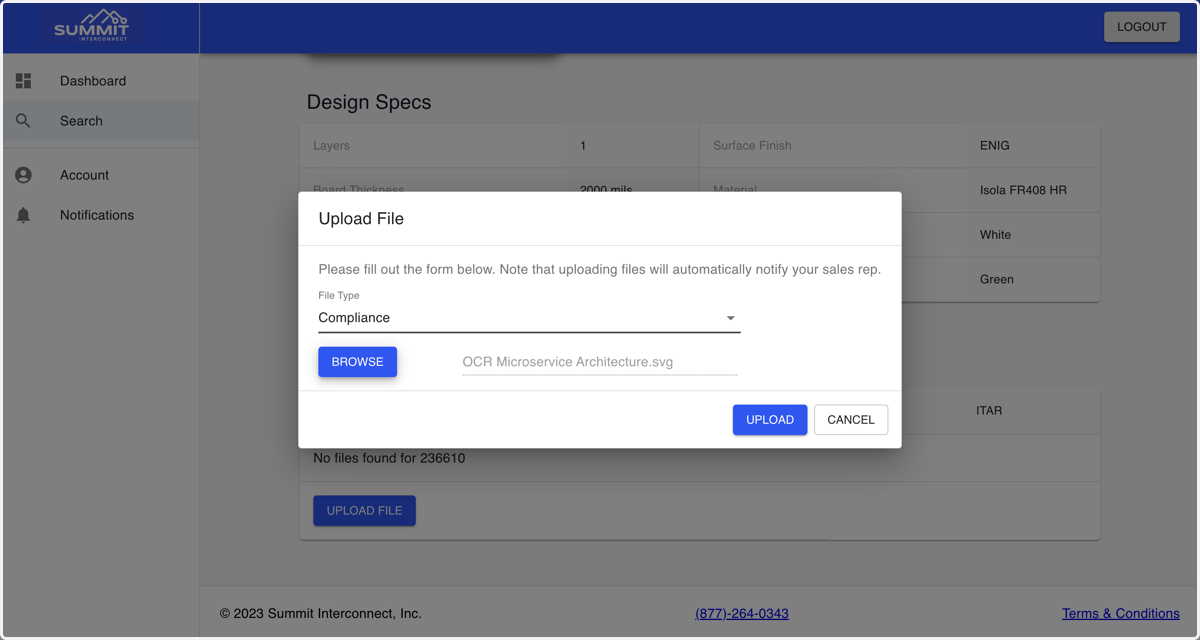The width and height of the screenshot is (1200, 640).
Task: Click the selected file name field
Action: click(x=600, y=362)
